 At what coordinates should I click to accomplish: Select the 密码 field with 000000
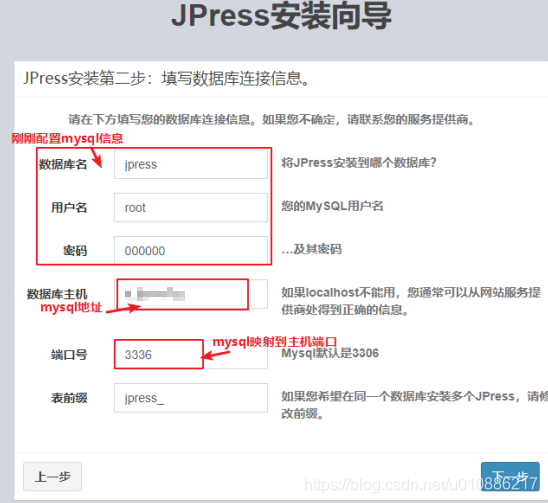click(191, 251)
